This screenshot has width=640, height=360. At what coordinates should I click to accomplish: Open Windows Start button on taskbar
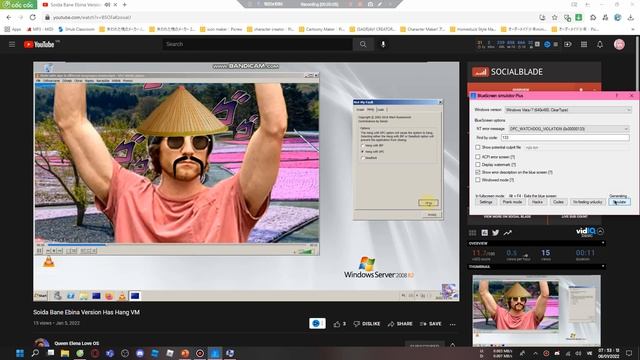pos(20,353)
